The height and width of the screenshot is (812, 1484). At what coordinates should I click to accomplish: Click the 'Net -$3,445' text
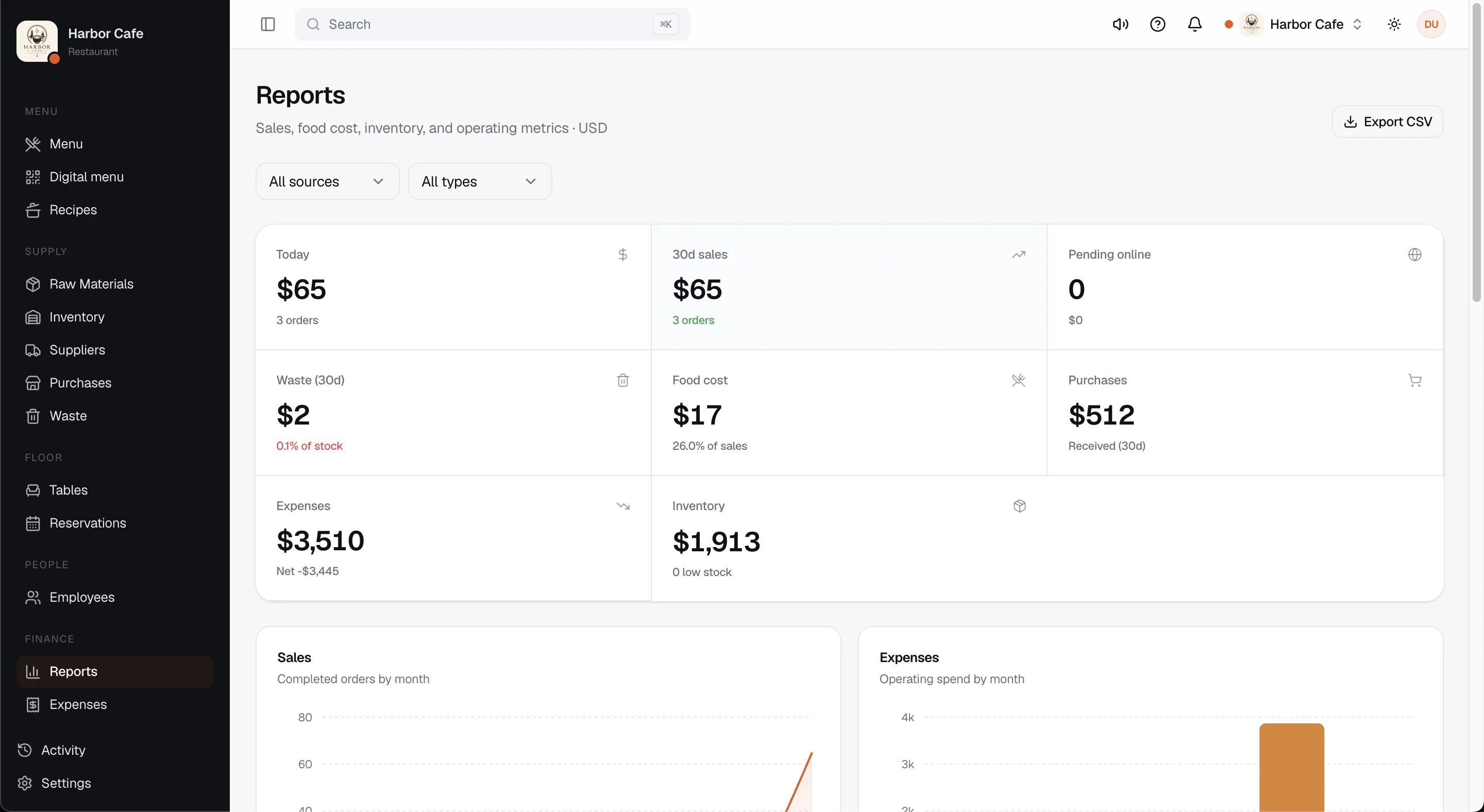[308, 571]
